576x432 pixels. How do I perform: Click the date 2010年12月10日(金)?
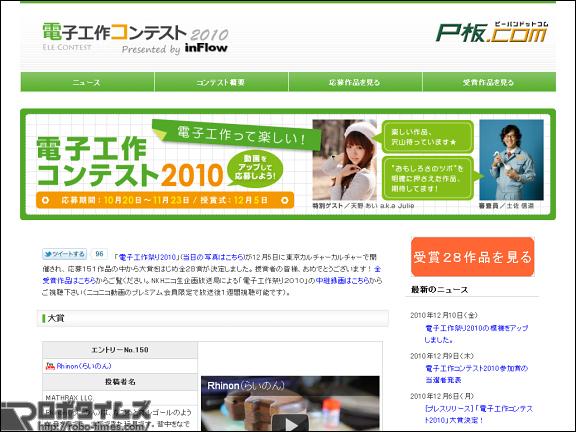444,315
